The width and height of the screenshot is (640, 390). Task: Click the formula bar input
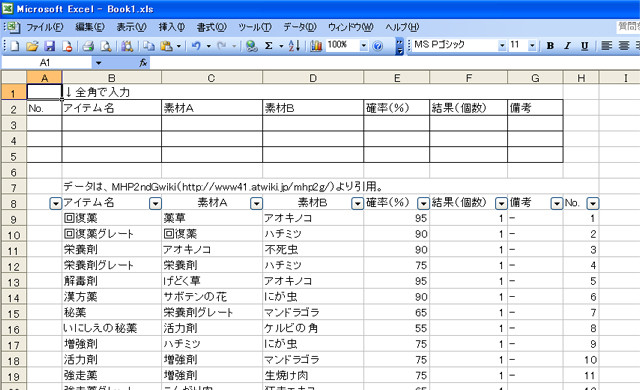[x=394, y=63]
